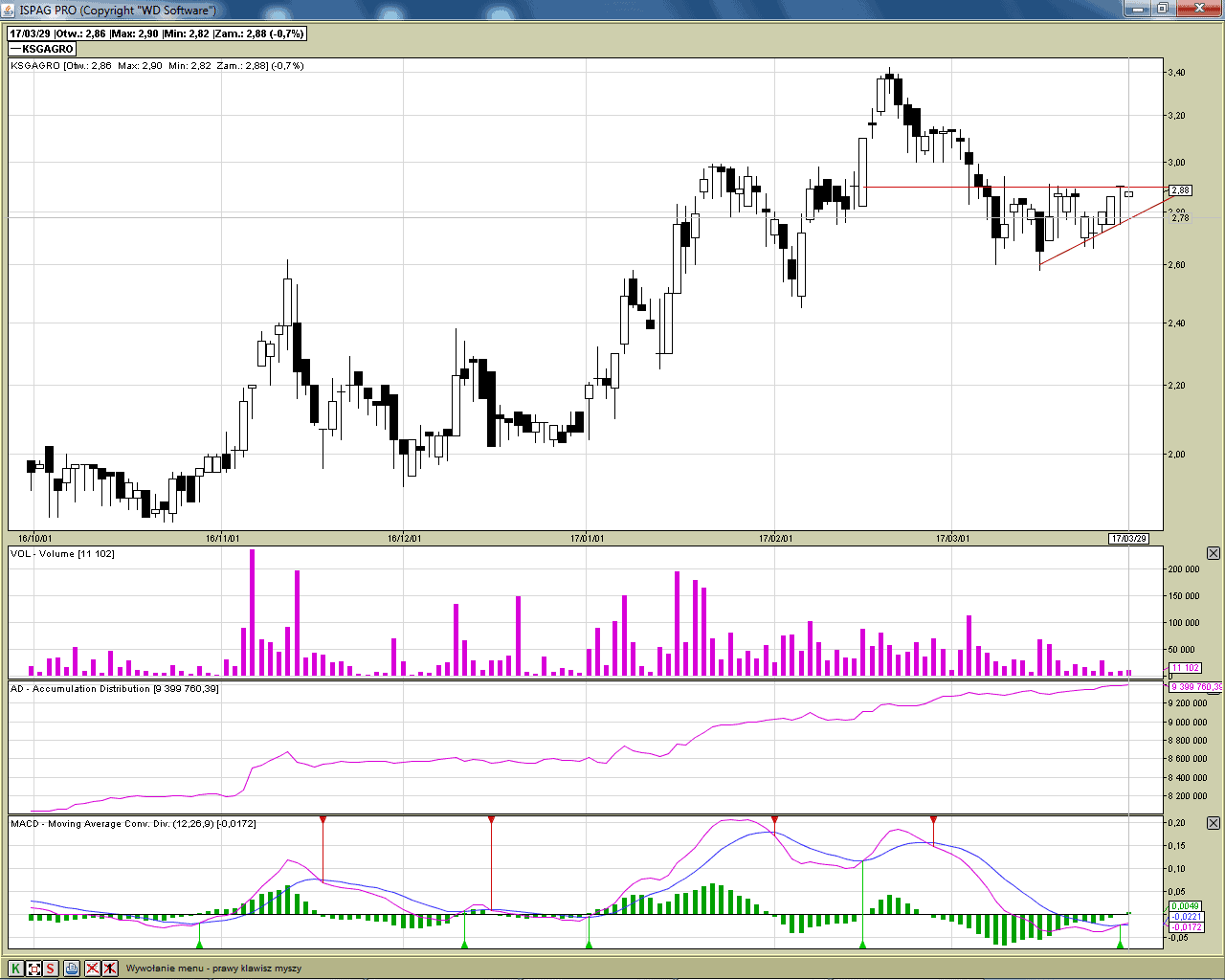
Task: Click the red S button in bottom toolbar
Action: (51, 969)
